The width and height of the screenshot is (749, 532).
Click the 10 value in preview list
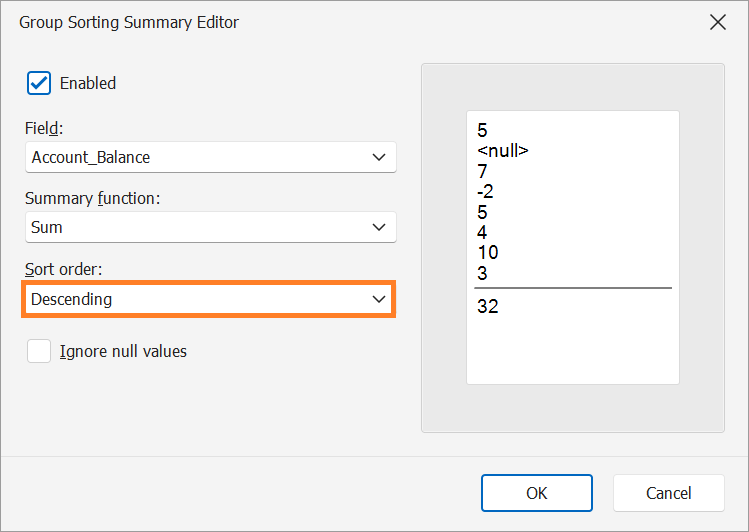tap(488, 252)
